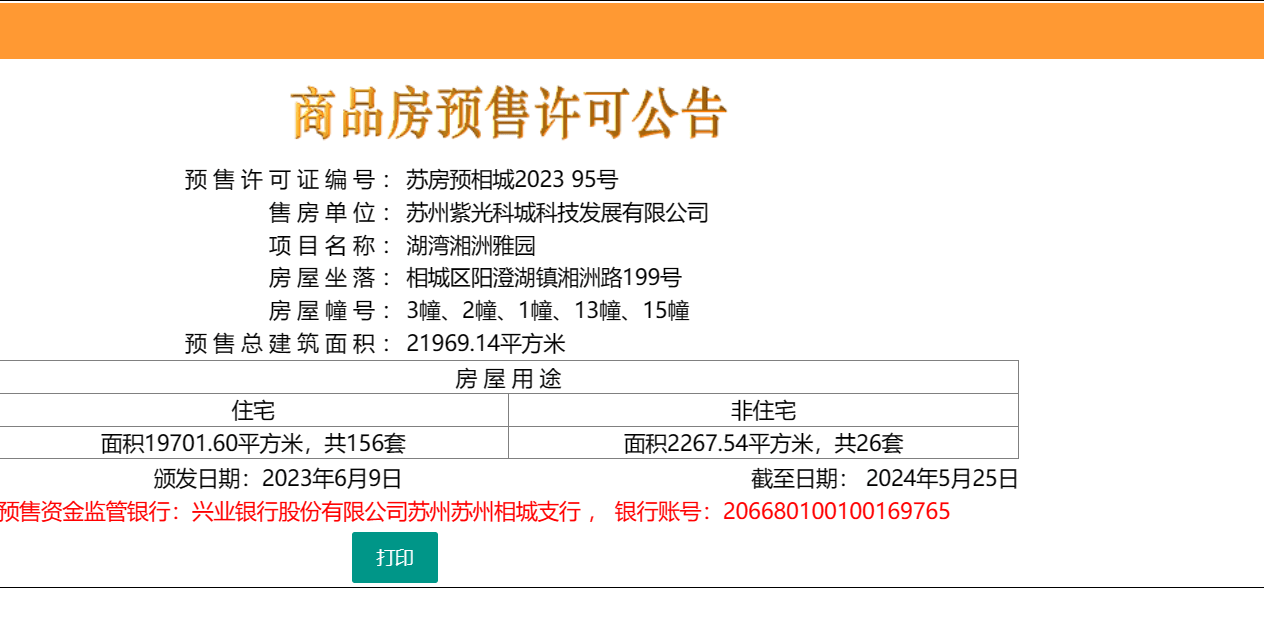Select expiry date 2024年5月25日

942,479
